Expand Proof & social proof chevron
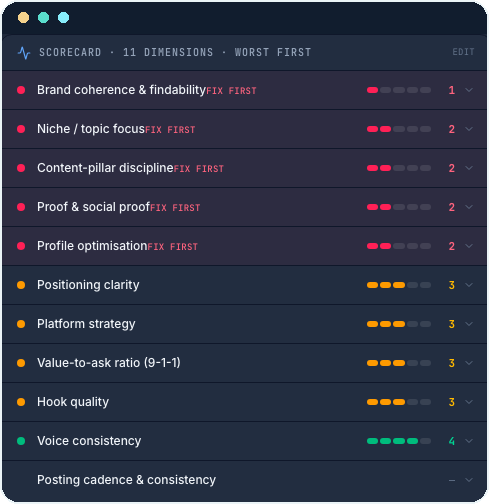This screenshot has height=504, width=489. tap(469, 207)
